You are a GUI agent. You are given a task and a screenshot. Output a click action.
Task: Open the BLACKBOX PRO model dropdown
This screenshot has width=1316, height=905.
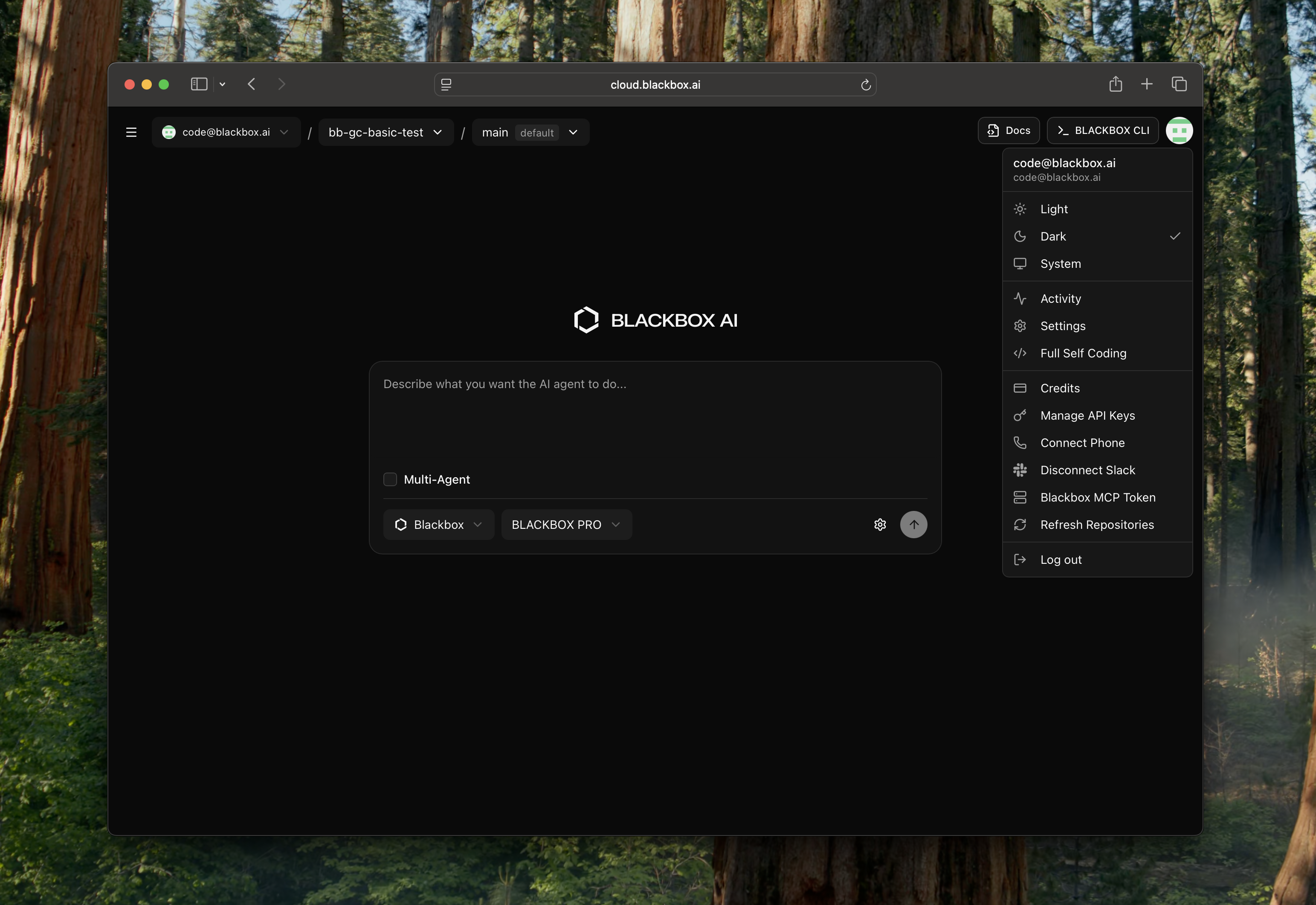(565, 525)
